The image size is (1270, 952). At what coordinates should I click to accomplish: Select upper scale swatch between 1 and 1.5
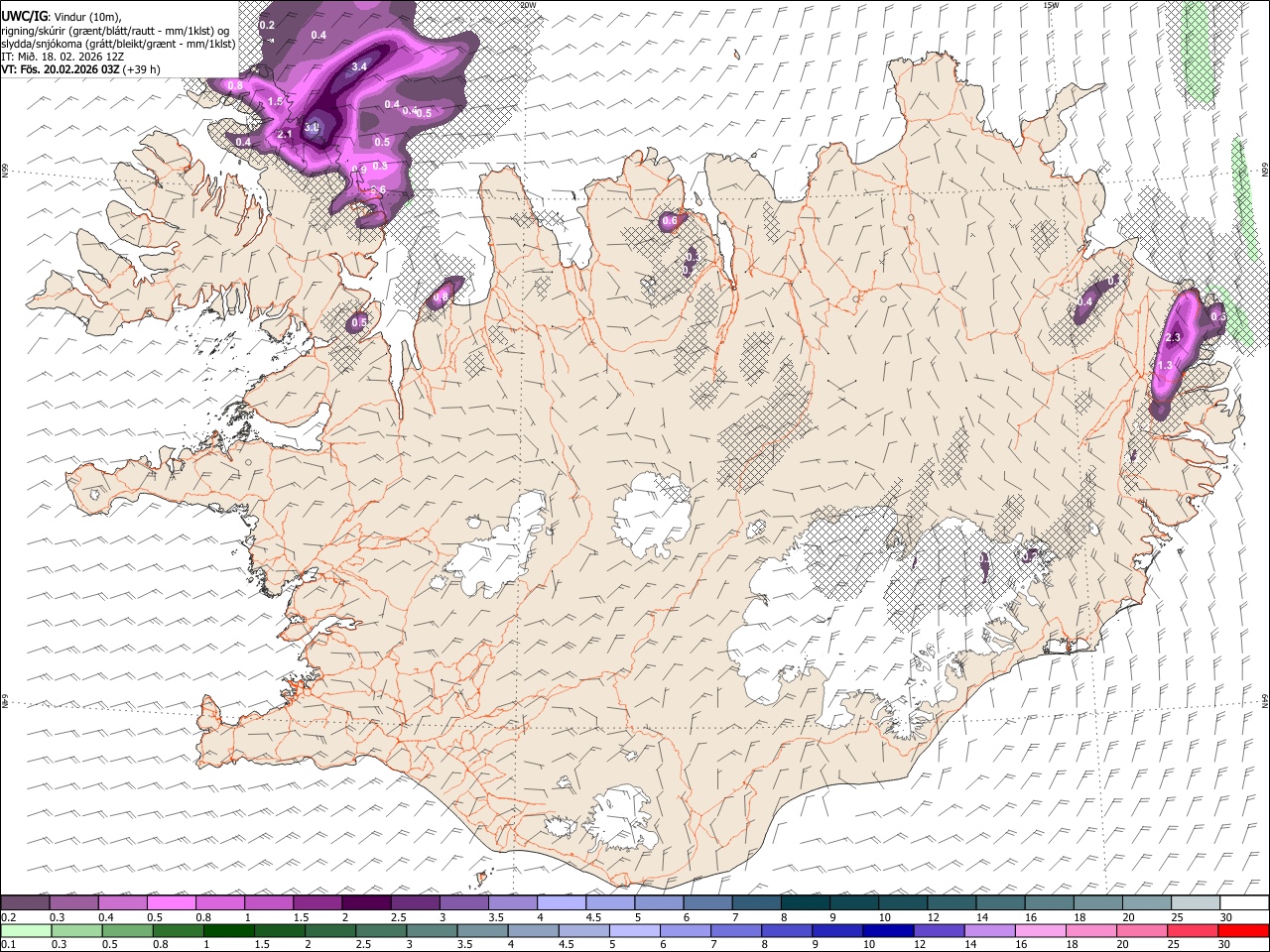click(x=268, y=903)
